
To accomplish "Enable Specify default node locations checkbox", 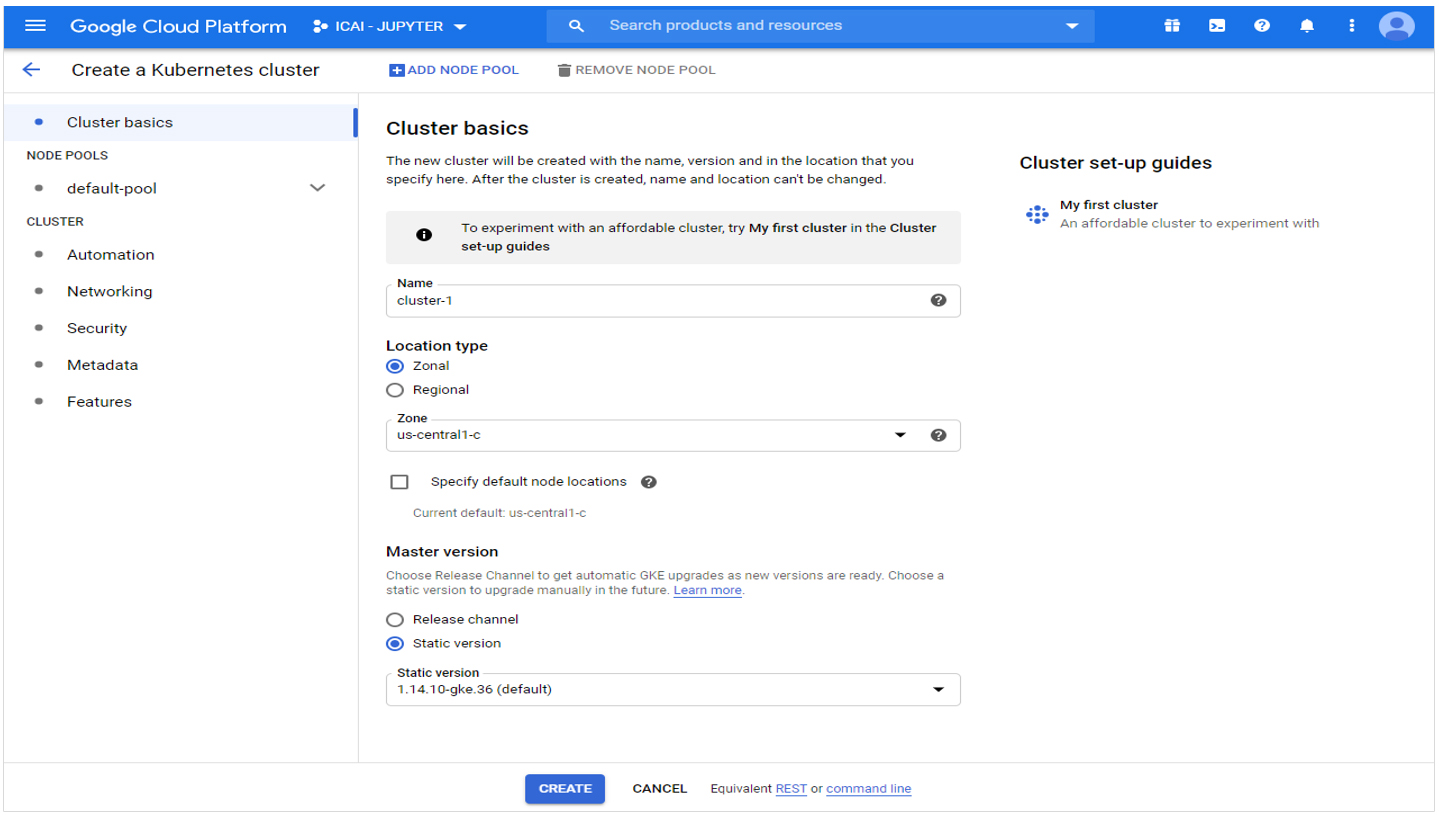I will click(400, 482).
